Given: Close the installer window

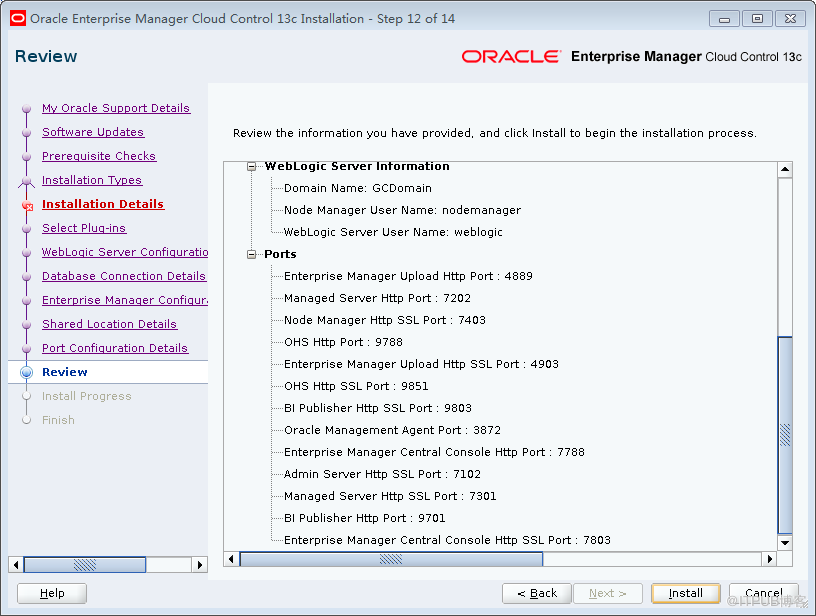Looking at the screenshot, I should click(790, 19).
